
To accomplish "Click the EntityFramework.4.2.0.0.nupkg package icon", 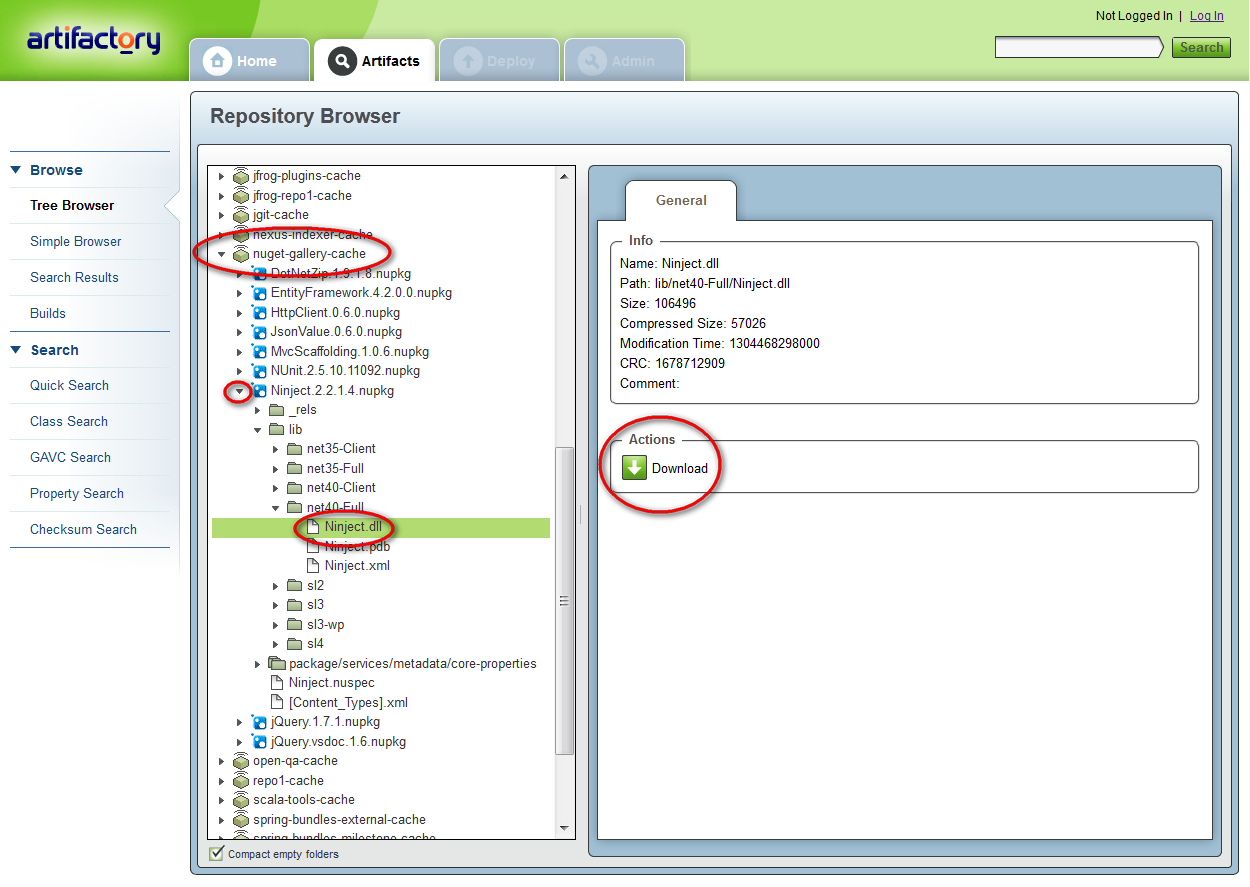I will click(x=259, y=293).
